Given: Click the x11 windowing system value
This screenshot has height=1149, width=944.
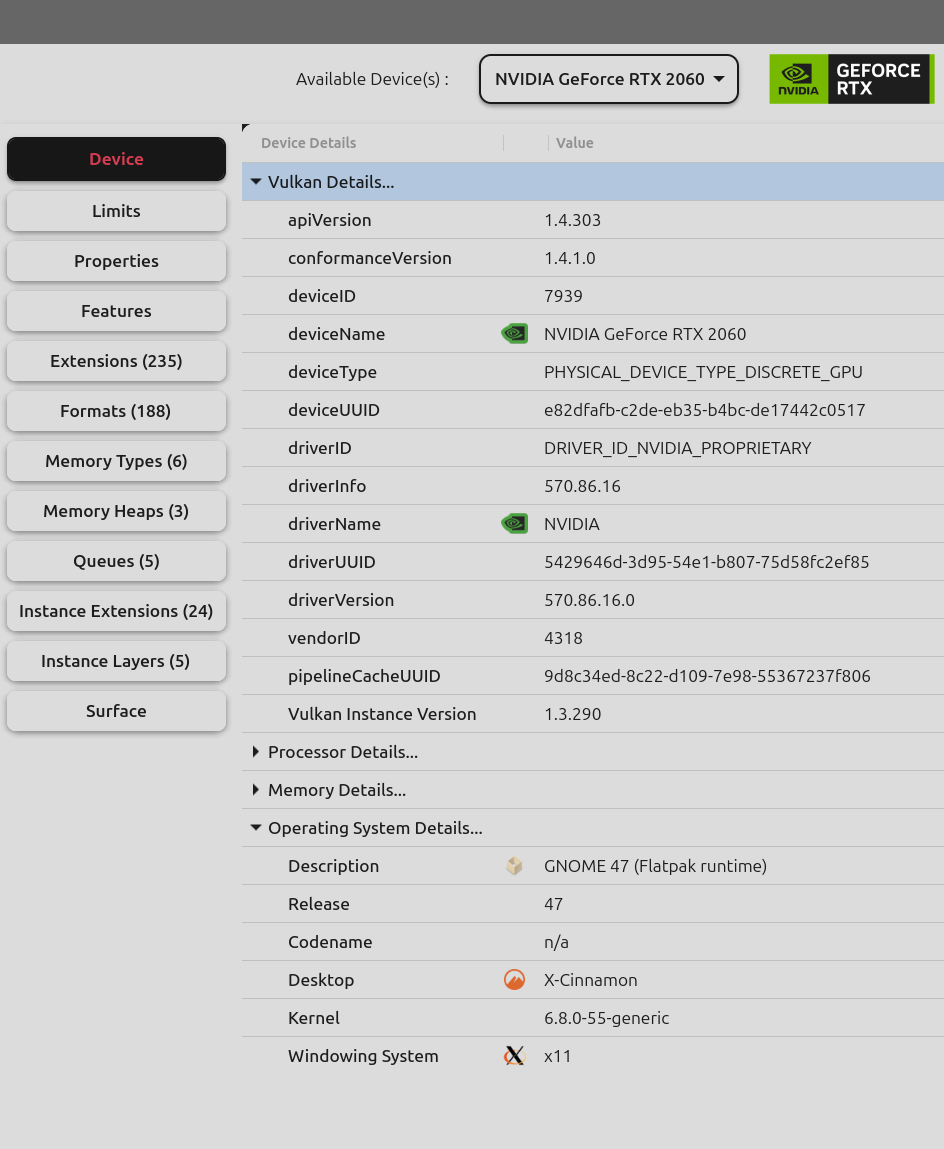Looking at the screenshot, I should point(557,1056).
